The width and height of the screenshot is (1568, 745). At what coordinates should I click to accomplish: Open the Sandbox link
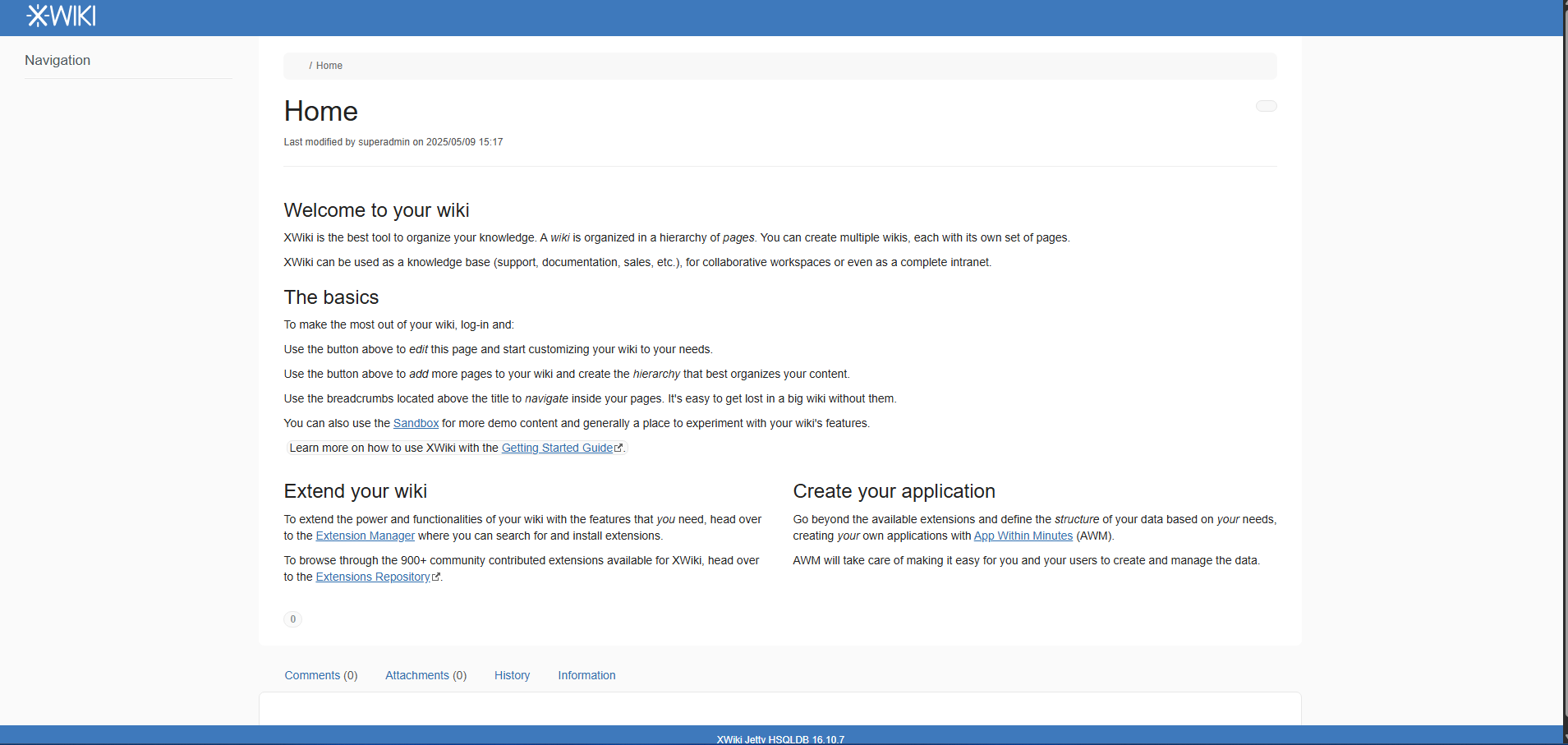[416, 423]
